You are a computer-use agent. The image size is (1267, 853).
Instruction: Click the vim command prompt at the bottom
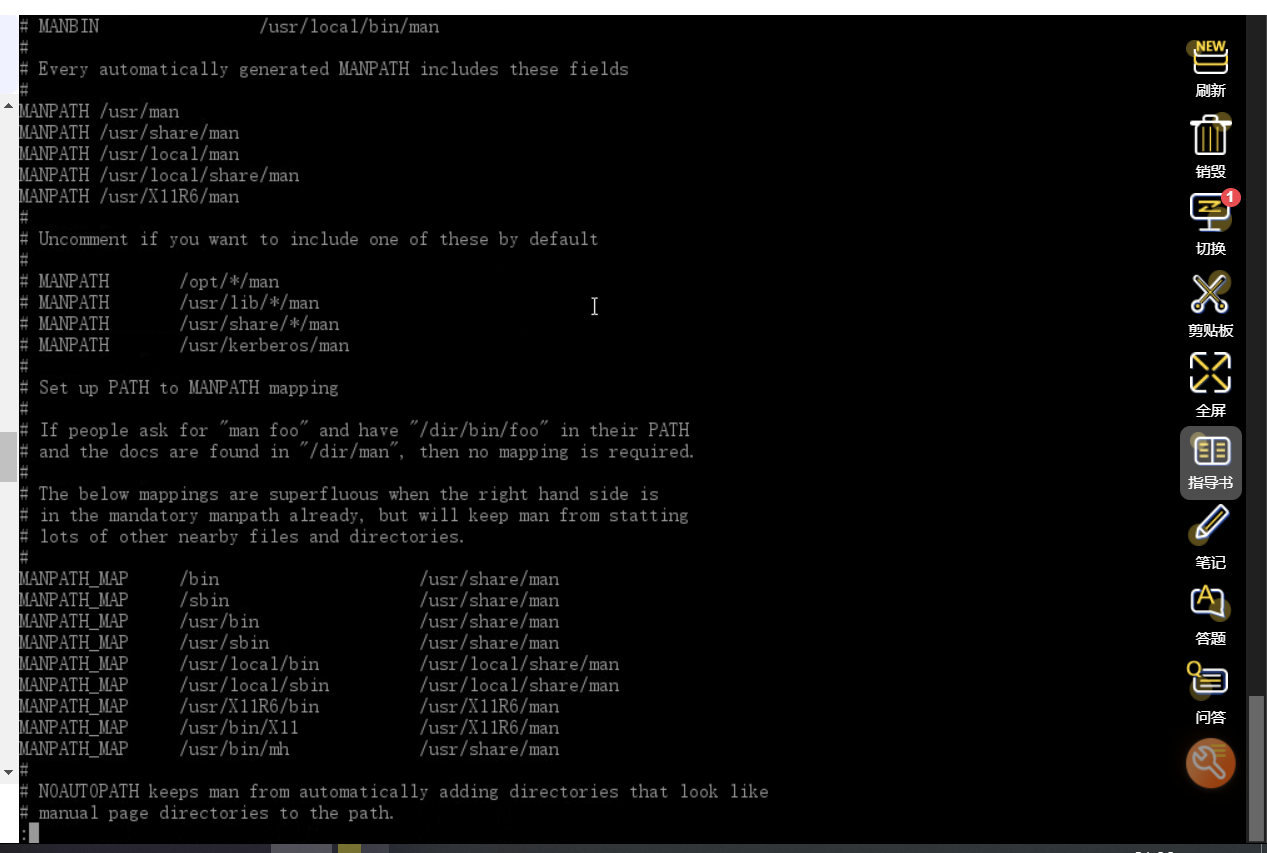29,833
